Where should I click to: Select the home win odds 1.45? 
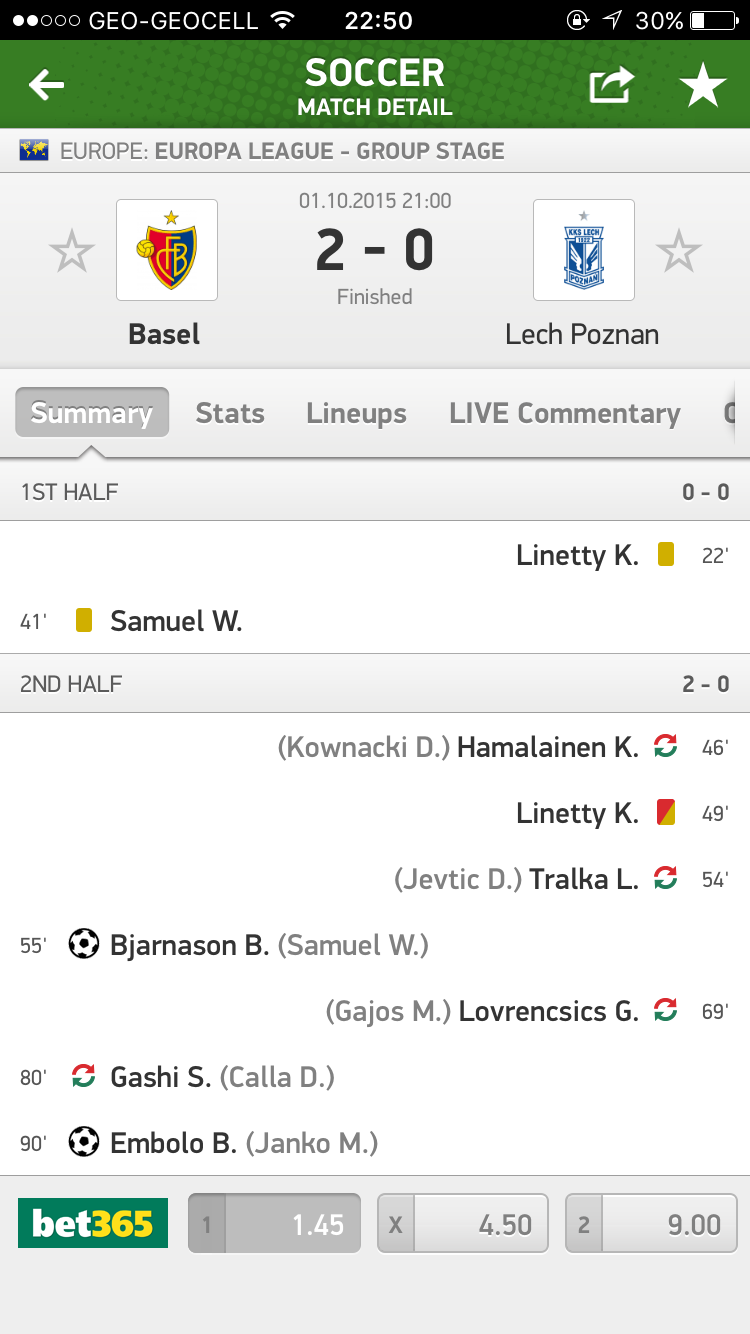click(x=275, y=1224)
